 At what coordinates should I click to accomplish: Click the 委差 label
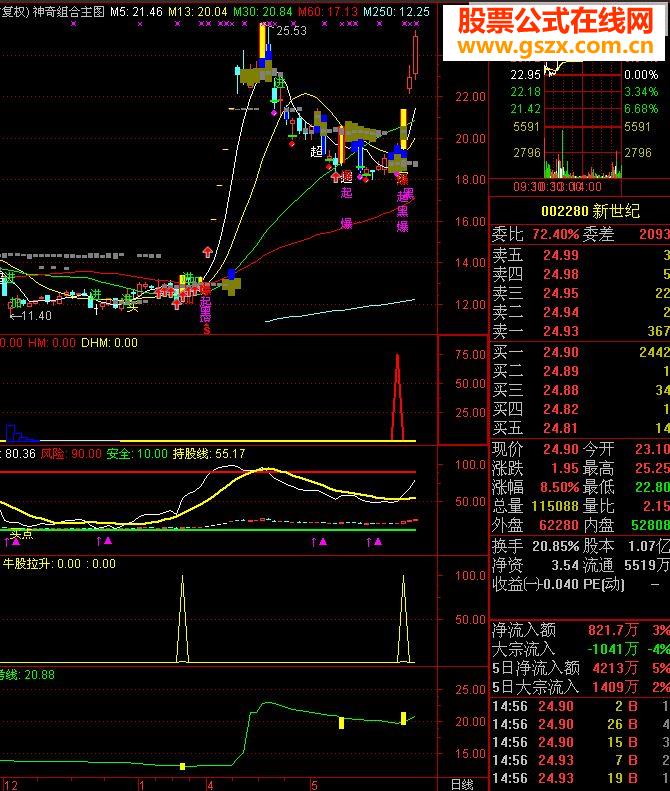click(x=598, y=234)
